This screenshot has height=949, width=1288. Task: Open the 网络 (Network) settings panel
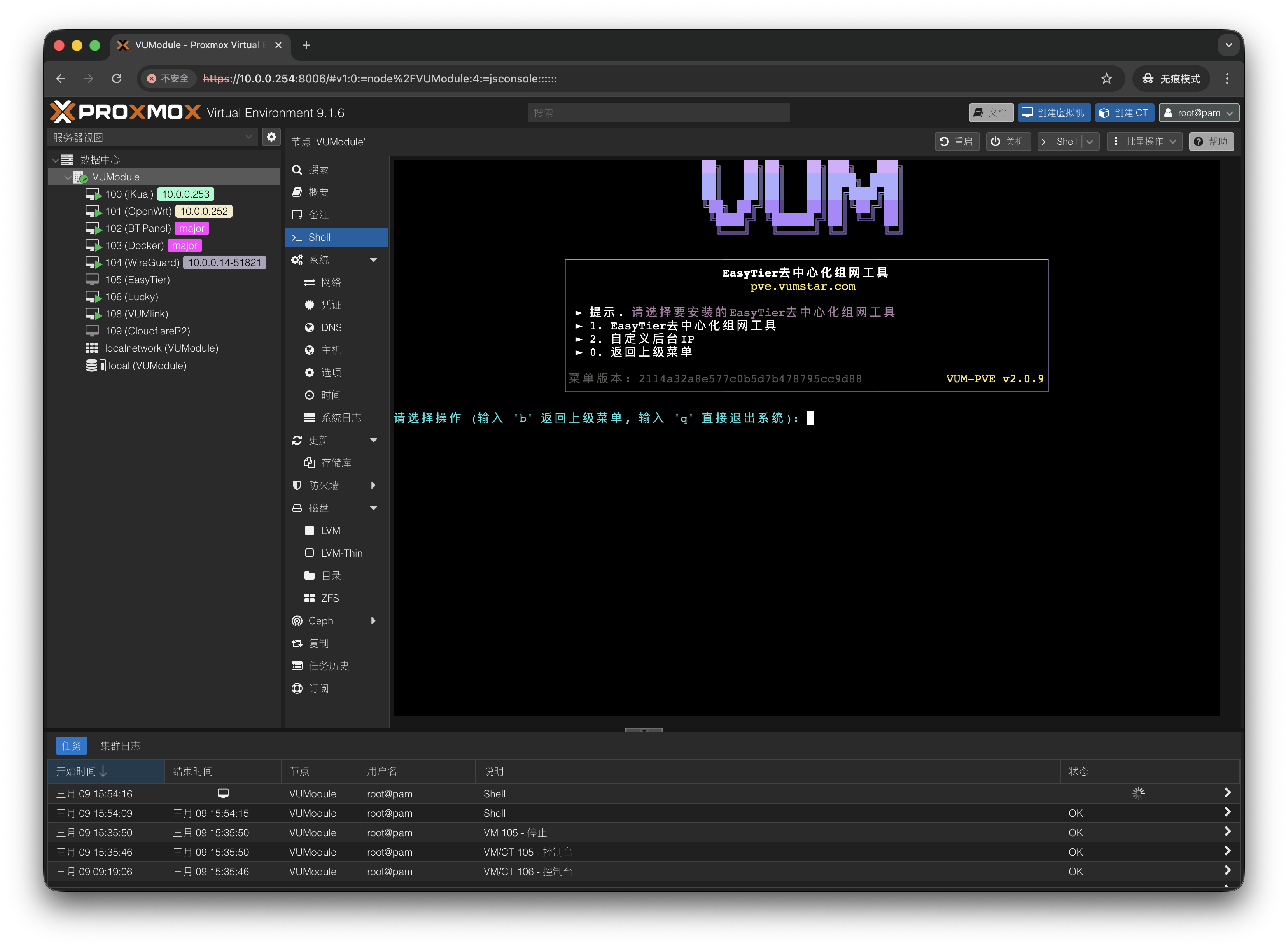(331, 283)
